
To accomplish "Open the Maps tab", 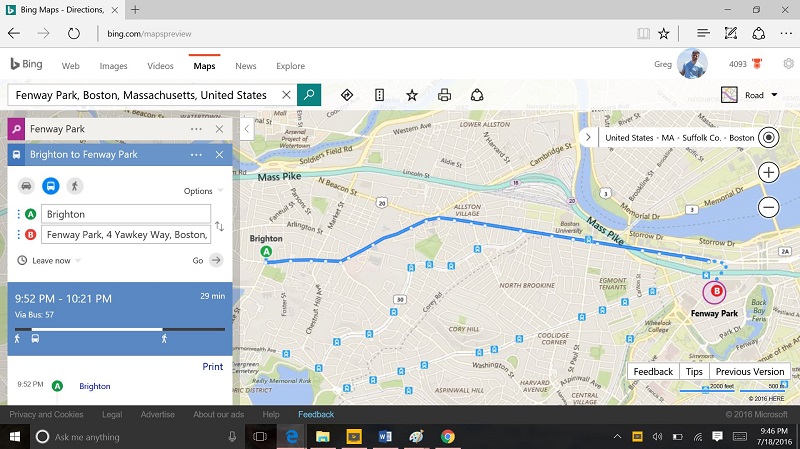I will click(x=204, y=66).
